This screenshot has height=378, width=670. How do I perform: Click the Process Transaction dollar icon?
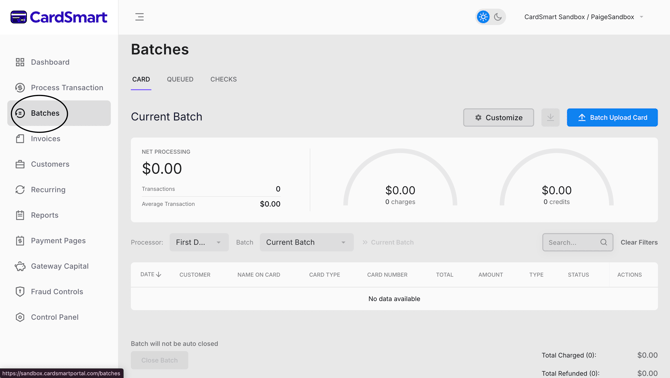click(20, 88)
